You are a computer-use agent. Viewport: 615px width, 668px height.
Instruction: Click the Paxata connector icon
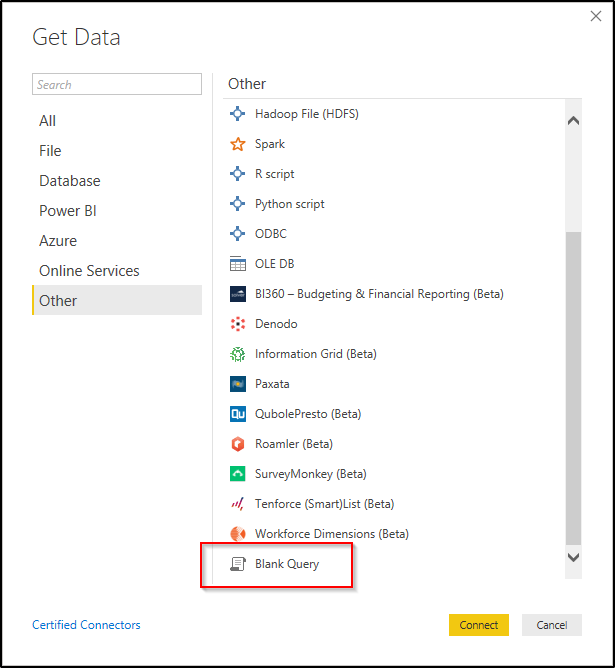coord(238,384)
